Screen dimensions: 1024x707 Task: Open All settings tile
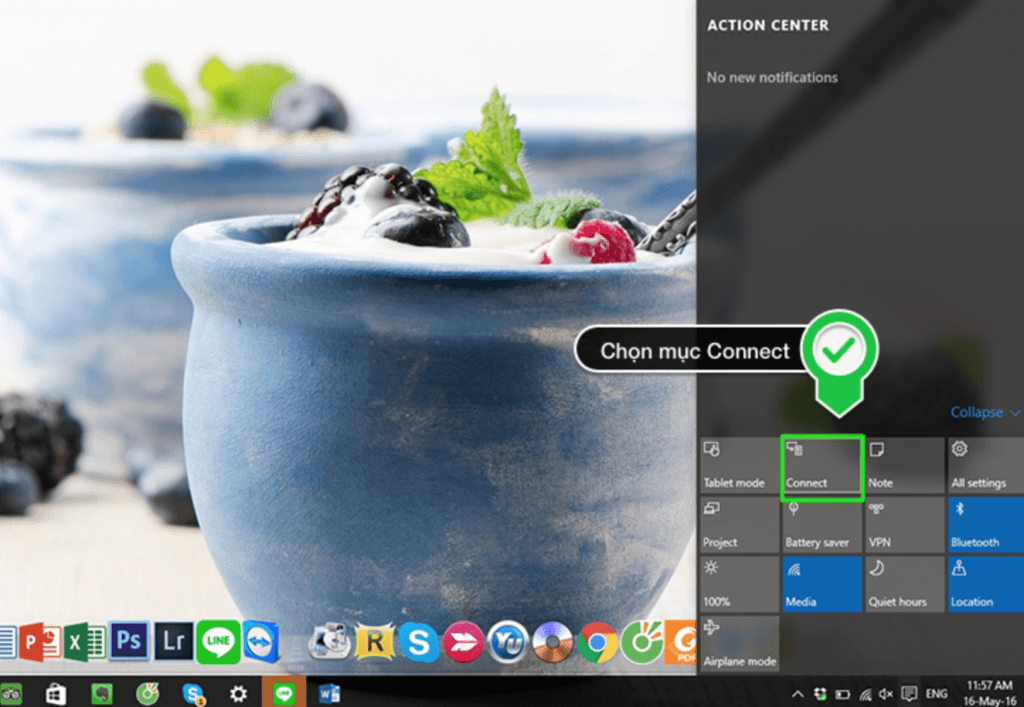pos(986,465)
